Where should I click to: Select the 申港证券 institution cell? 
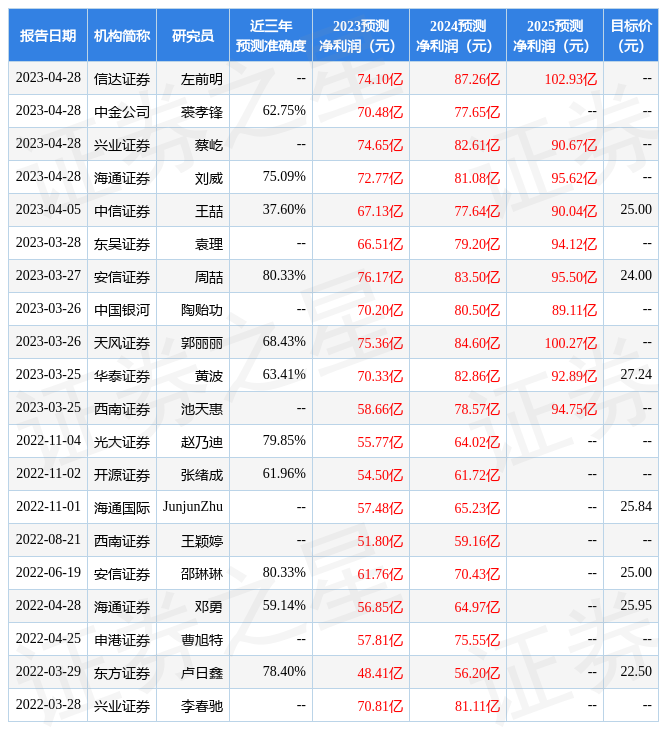pyautogui.click(x=122, y=641)
